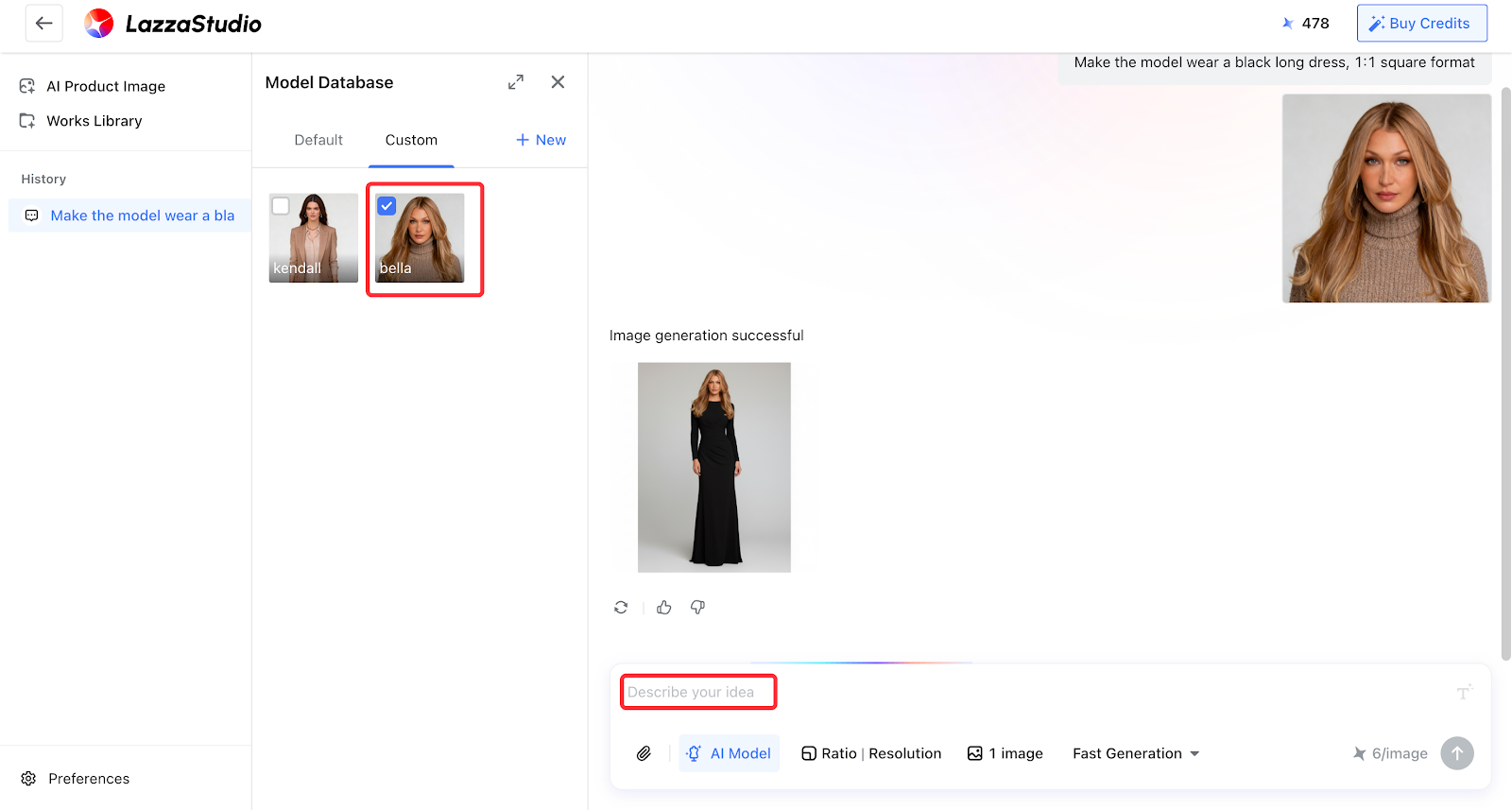Open the 1 image count selector
The width and height of the screenshot is (1512, 810).
click(1005, 753)
